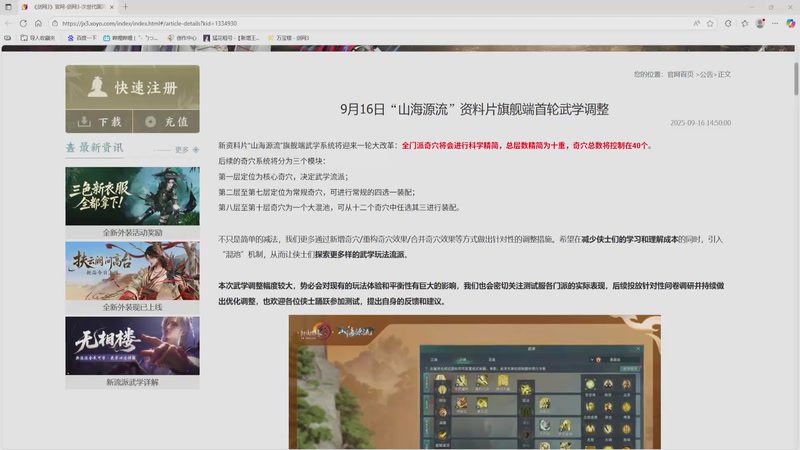Open a new browser tab
Image resolution: width=800 pixels, height=450 pixels.
tap(126, 7)
